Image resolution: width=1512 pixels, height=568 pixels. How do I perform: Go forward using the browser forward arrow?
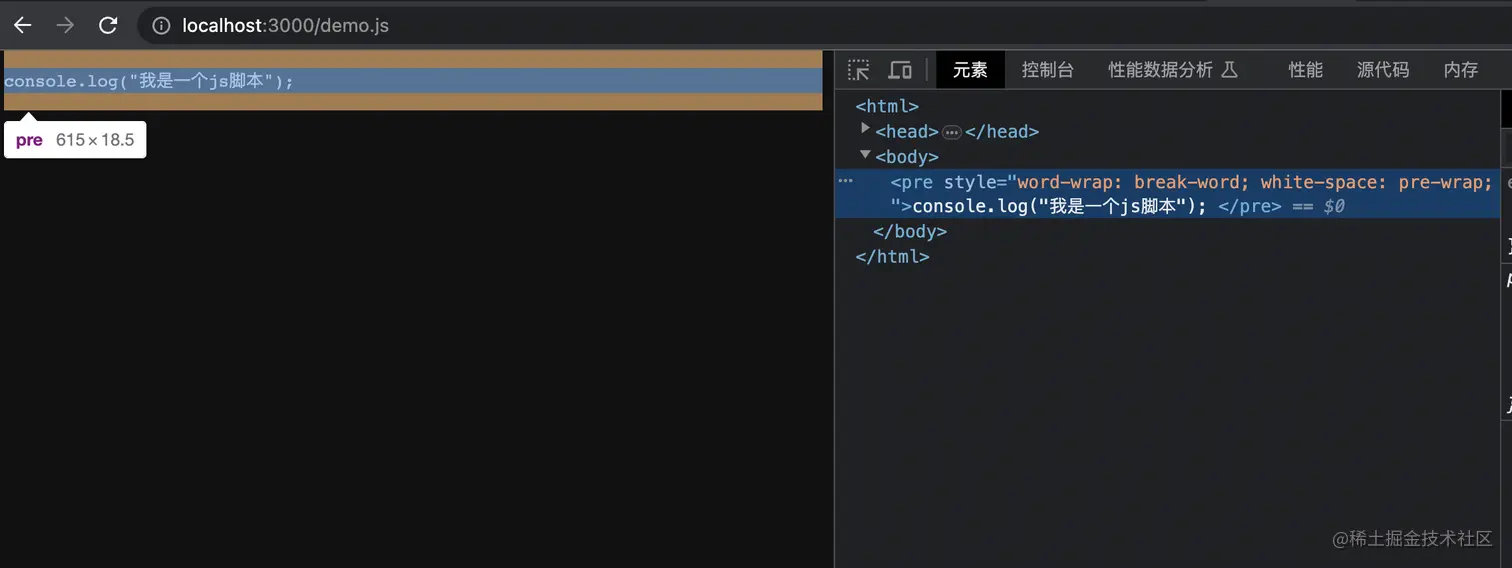pos(65,25)
